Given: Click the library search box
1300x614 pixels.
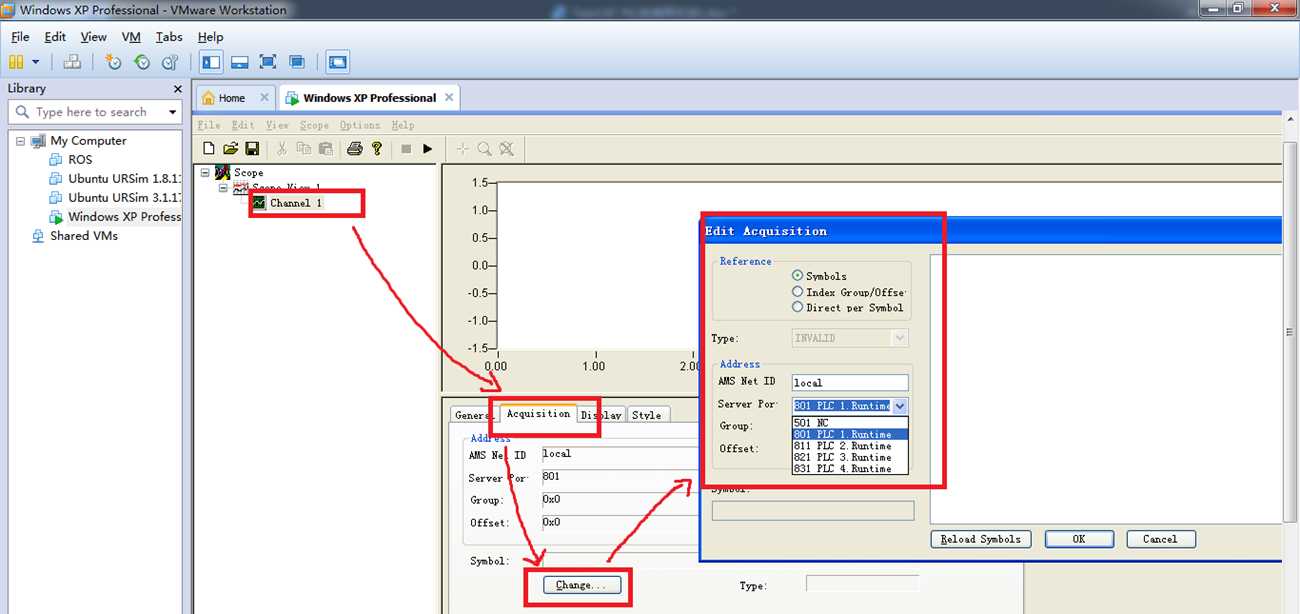Looking at the screenshot, I should (x=96, y=112).
